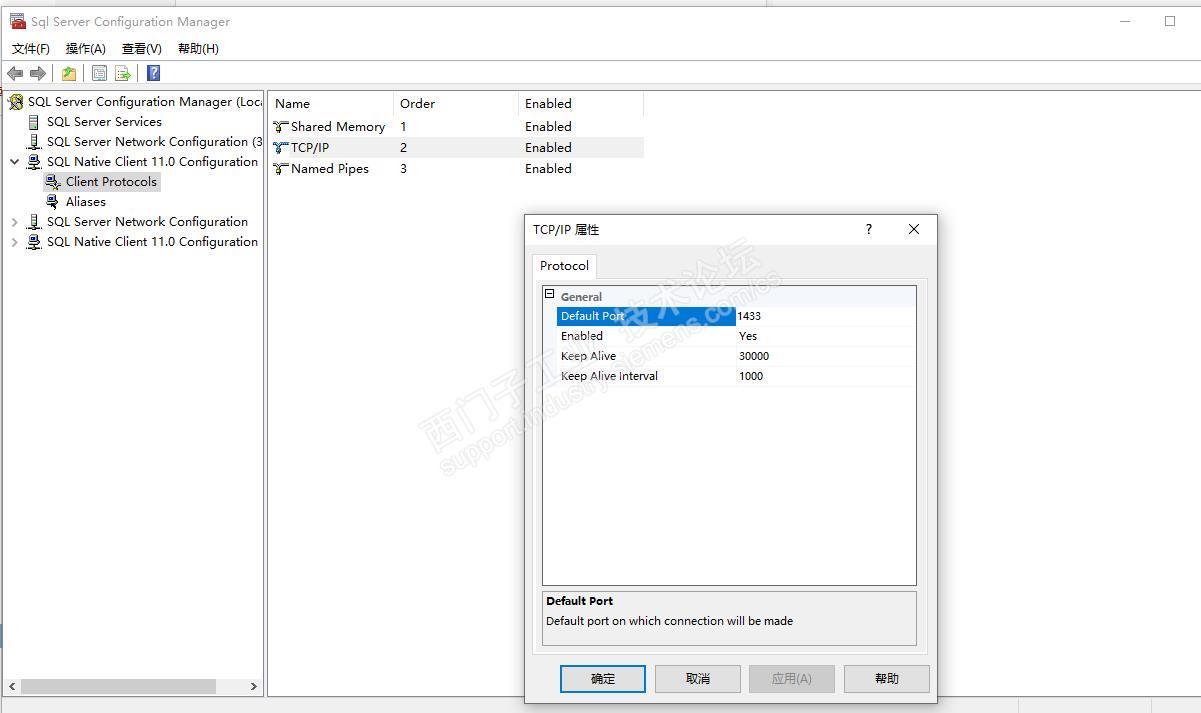Click the Client Protocols tree icon
This screenshot has width=1201, height=713.
click(53, 182)
